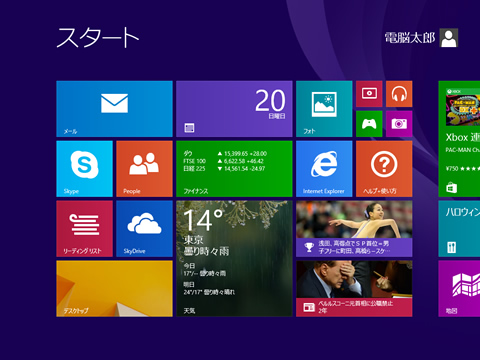The height and width of the screenshot is (360, 480).
Task: Click the user account picture
Action: click(x=449, y=38)
